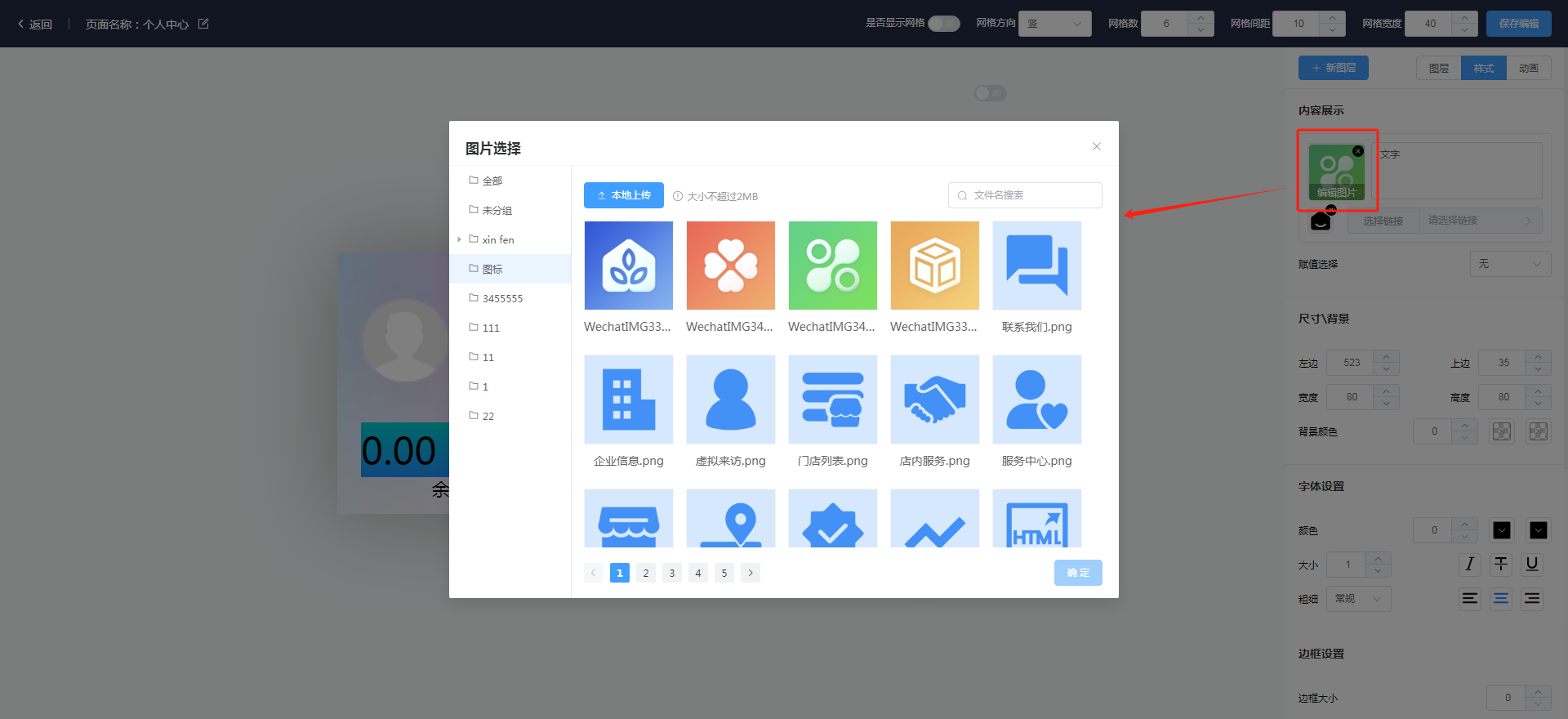Choose the 企业信息.png building icon

[628, 400]
